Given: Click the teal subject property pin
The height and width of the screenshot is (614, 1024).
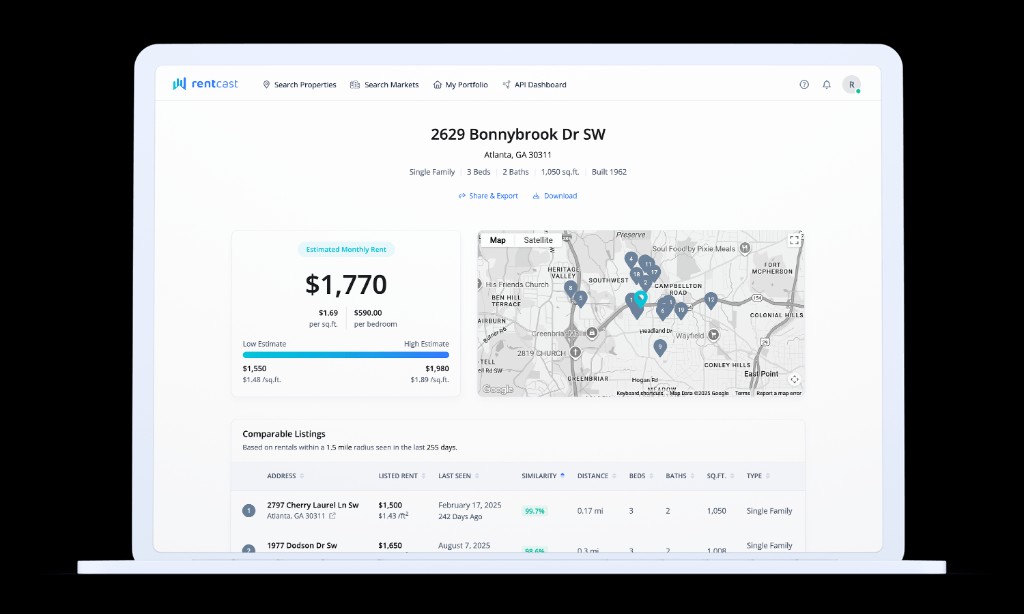Looking at the screenshot, I should [x=641, y=299].
